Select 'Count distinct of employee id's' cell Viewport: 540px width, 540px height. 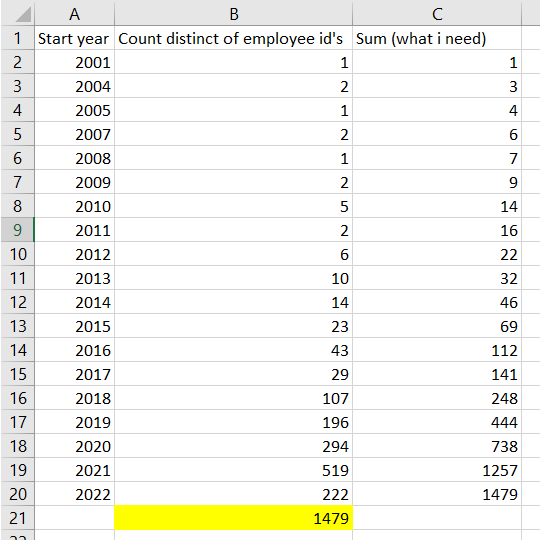[x=233, y=38]
